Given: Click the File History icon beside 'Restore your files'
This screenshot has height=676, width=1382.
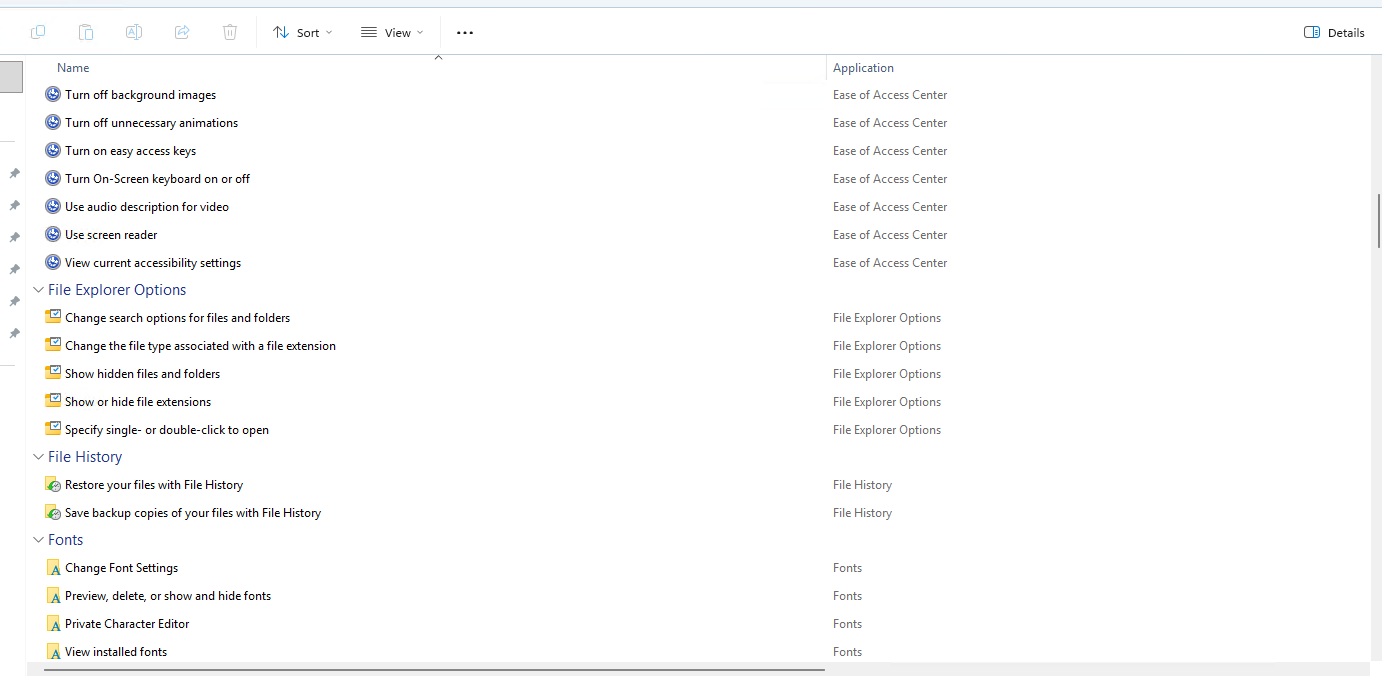Looking at the screenshot, I should click(x=52, y=484).
